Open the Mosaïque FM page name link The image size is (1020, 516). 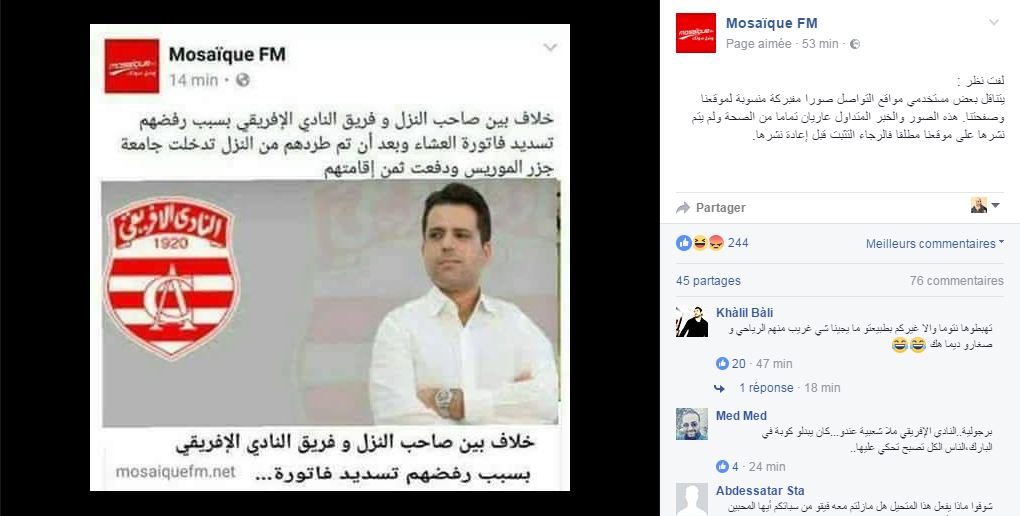coord(772,23)
